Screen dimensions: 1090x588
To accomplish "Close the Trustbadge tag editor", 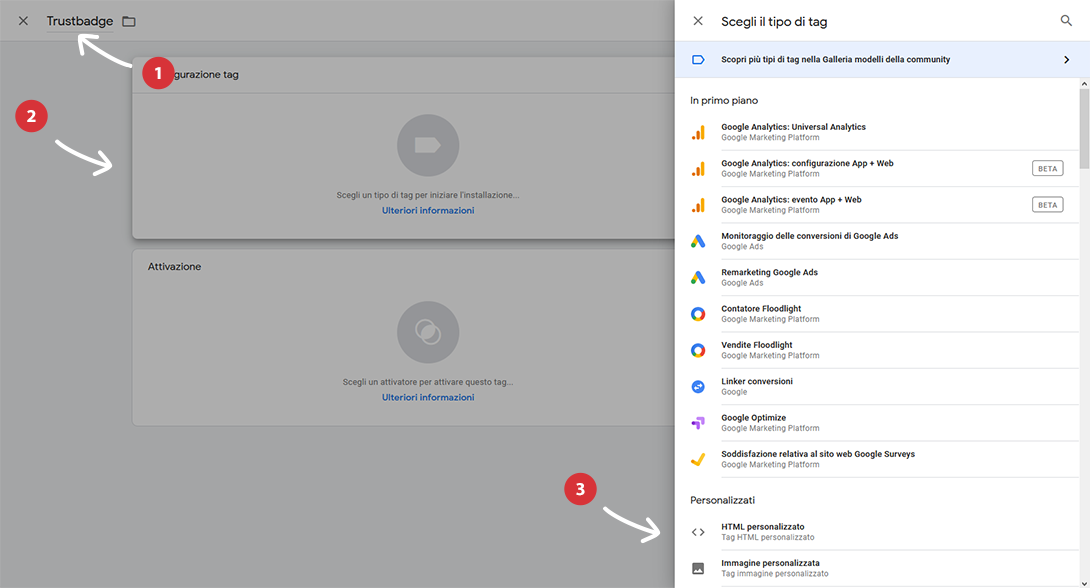I will pyautogui.click(x=23, y=21).
